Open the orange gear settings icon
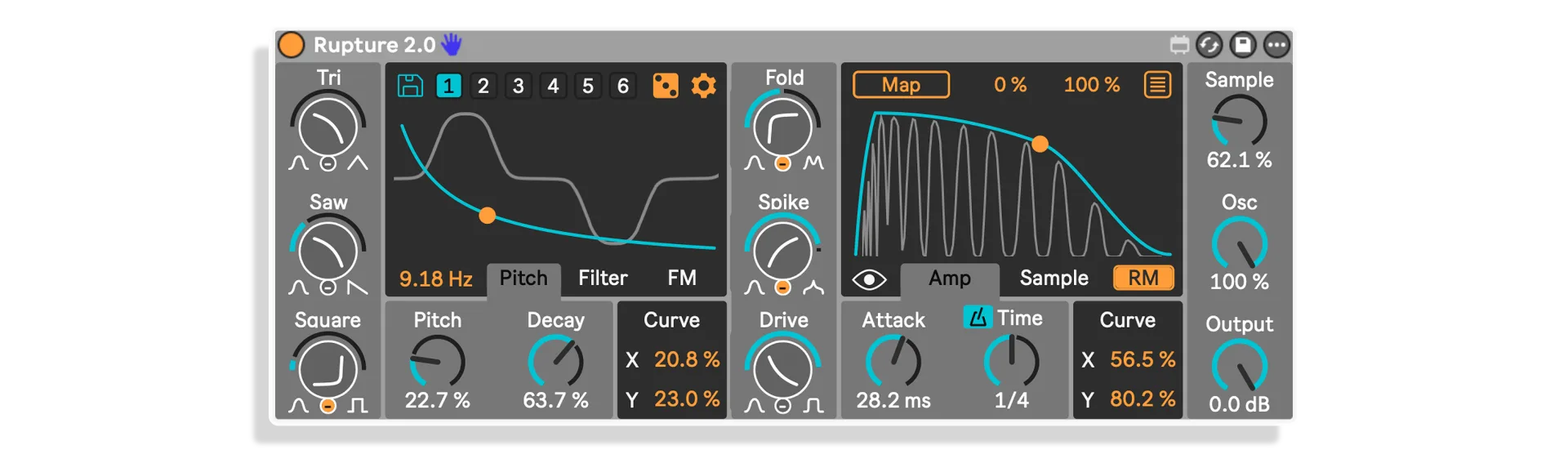This screenshot has width=1568, height=450. tap(703, 86)
